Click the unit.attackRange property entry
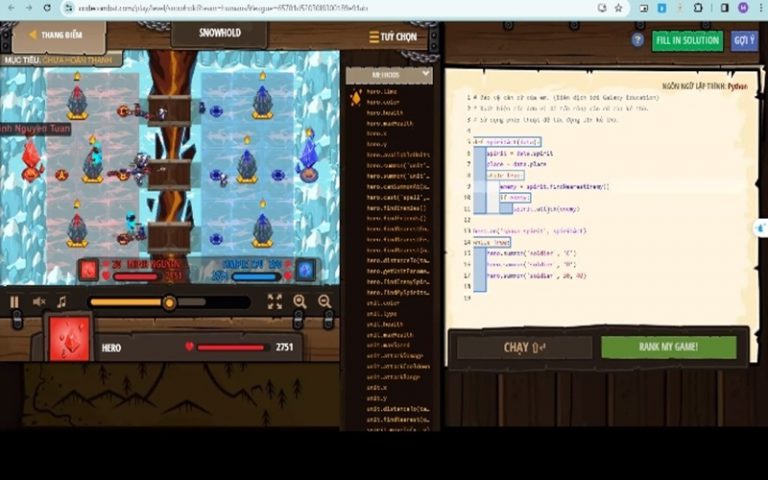Screen dimensions: 768x480 click(393, 377)
